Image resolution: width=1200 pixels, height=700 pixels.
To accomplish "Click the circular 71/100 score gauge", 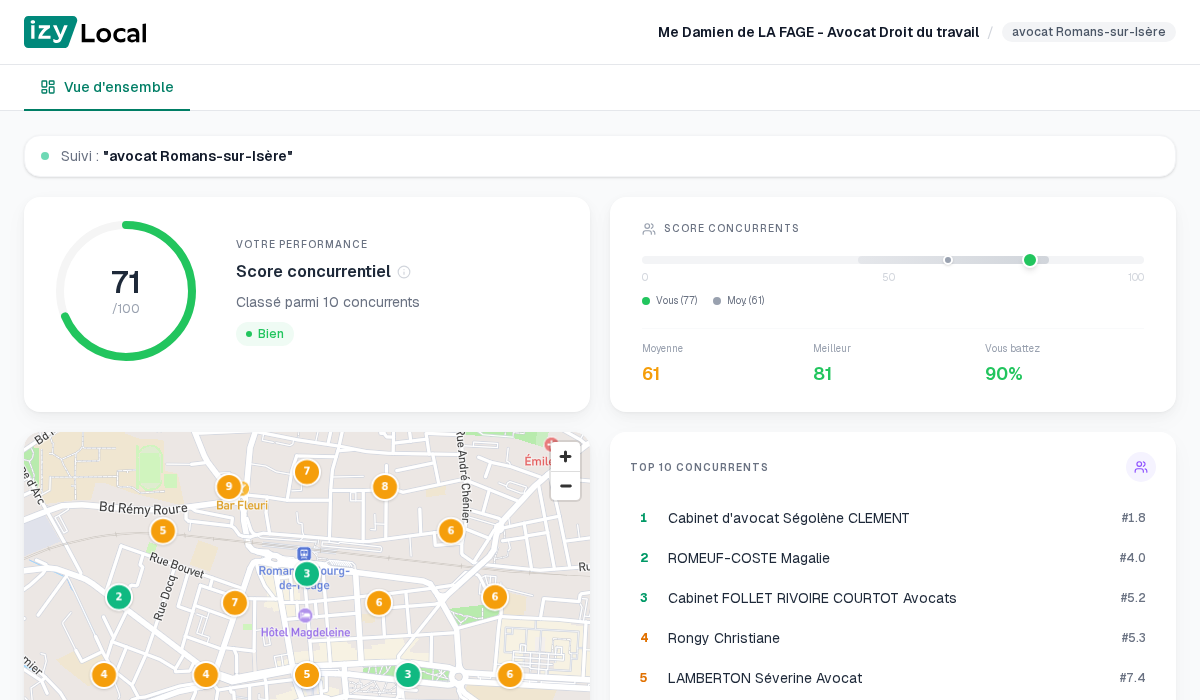I will tap(126, 291).
